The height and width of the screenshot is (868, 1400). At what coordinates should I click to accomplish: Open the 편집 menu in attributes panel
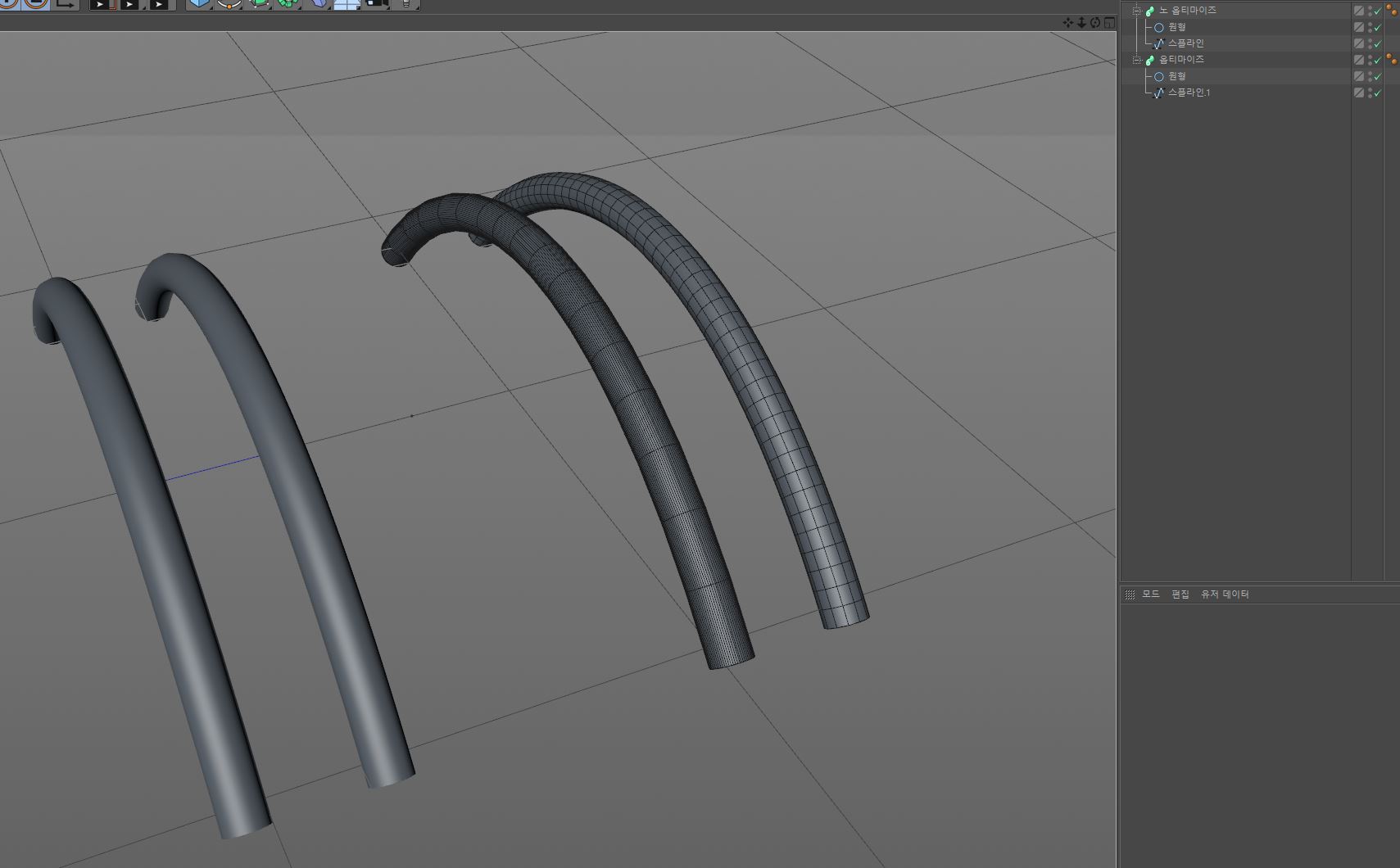point(1180,594)
